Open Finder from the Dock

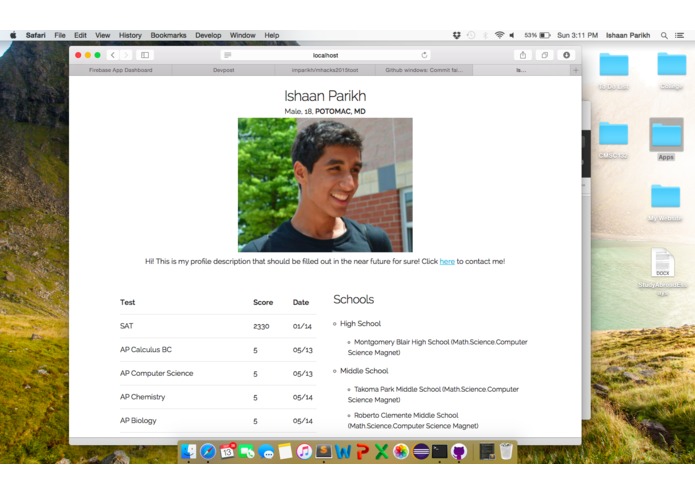(x=188, y=451)
